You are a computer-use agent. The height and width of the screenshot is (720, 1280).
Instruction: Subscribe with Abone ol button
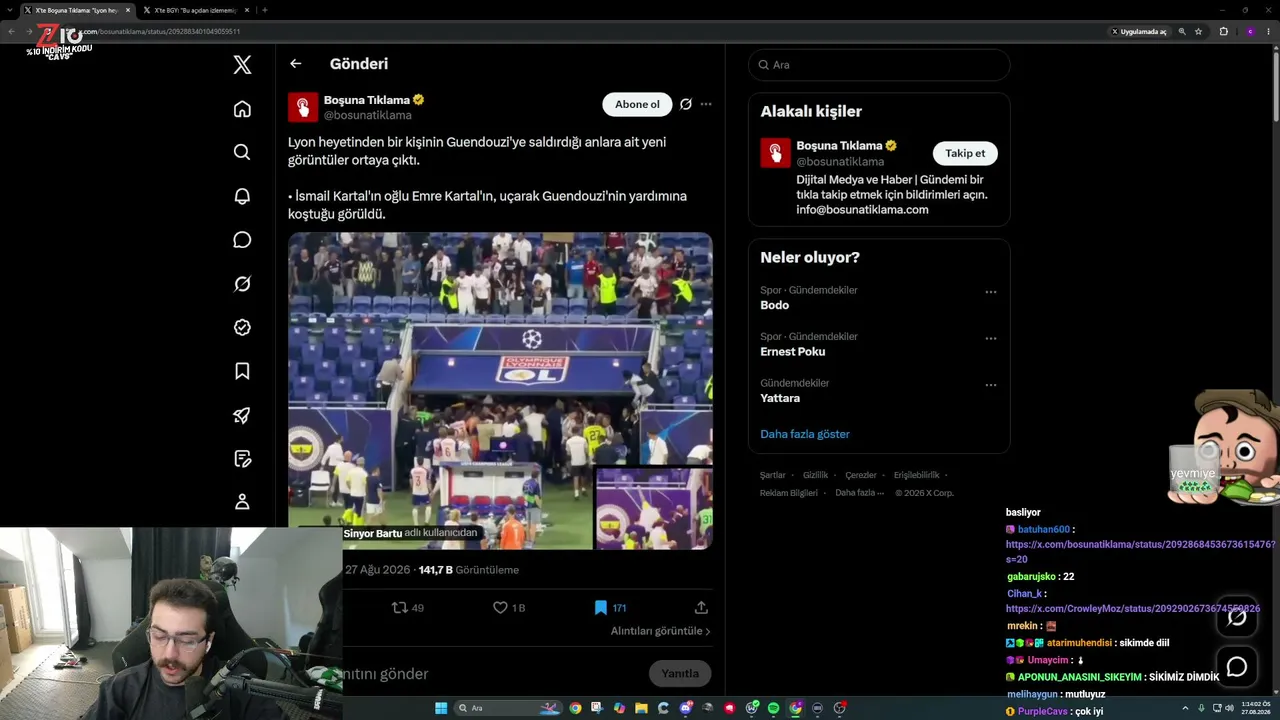pyautogui.click(x=637, y=104)
